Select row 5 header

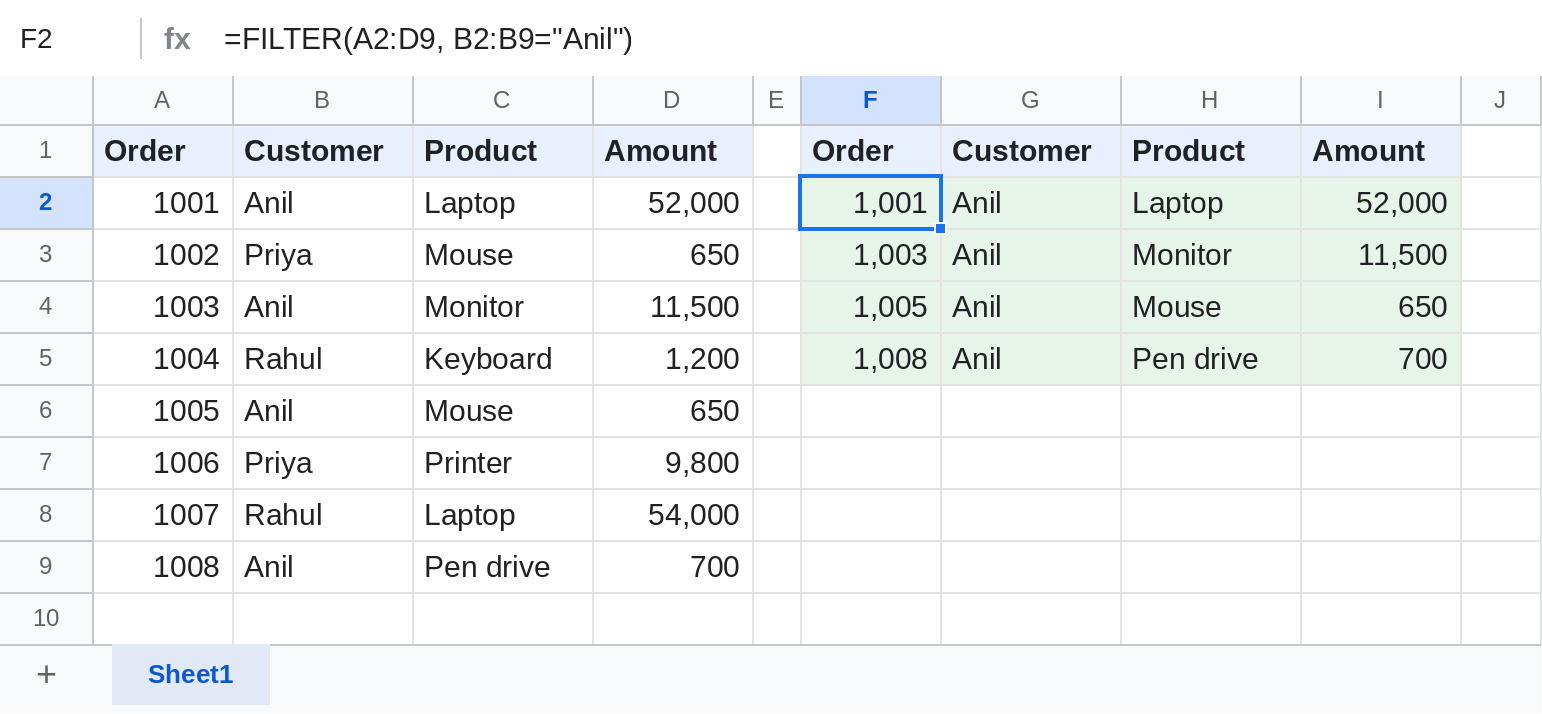coord(46,359)
